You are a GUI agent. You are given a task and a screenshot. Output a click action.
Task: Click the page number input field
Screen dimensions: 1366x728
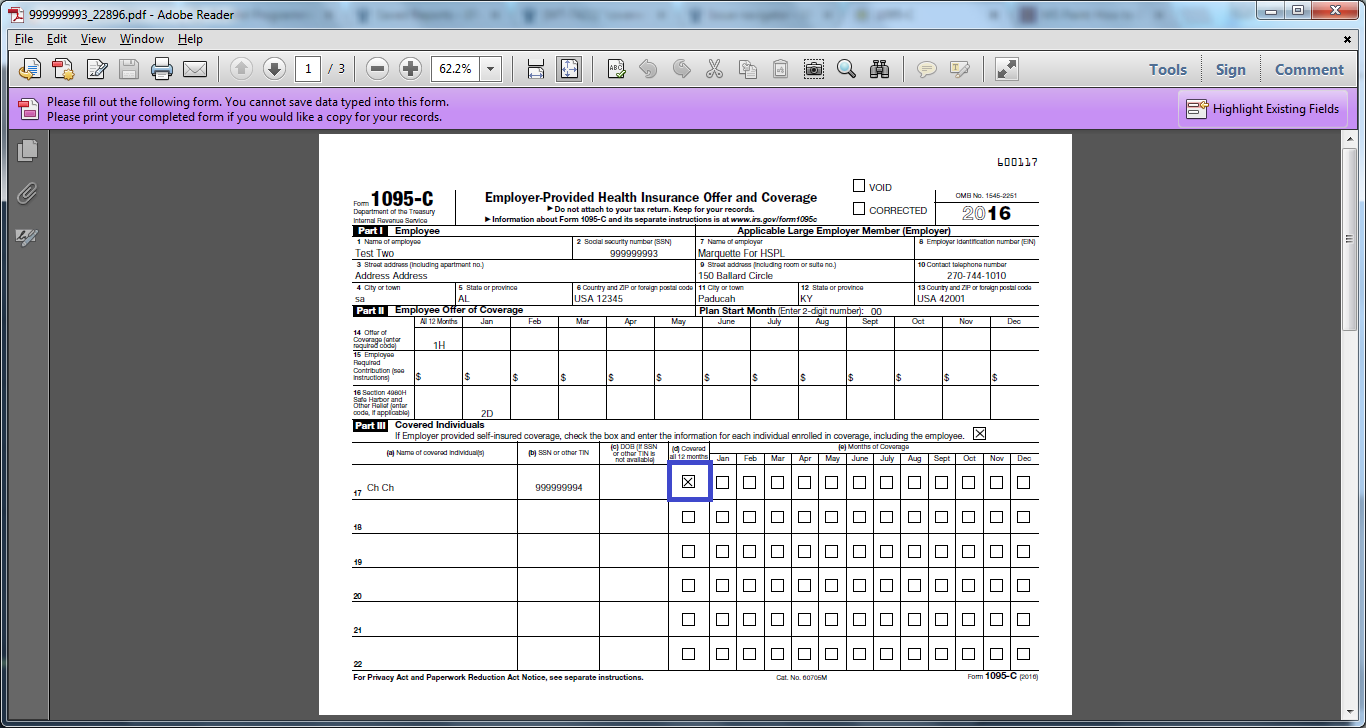(308, 69)
